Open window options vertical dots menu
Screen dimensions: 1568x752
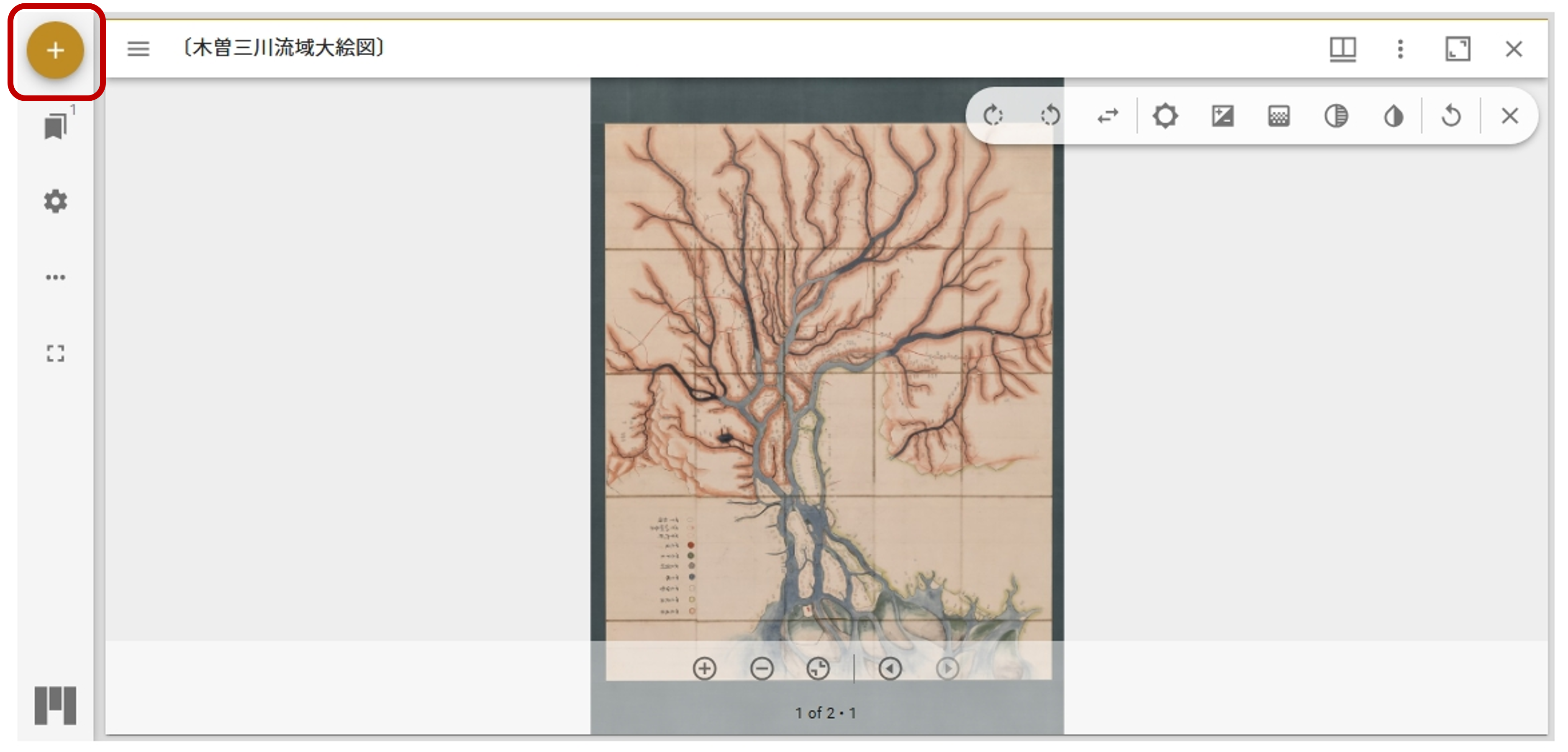[x=1400, y=49]
